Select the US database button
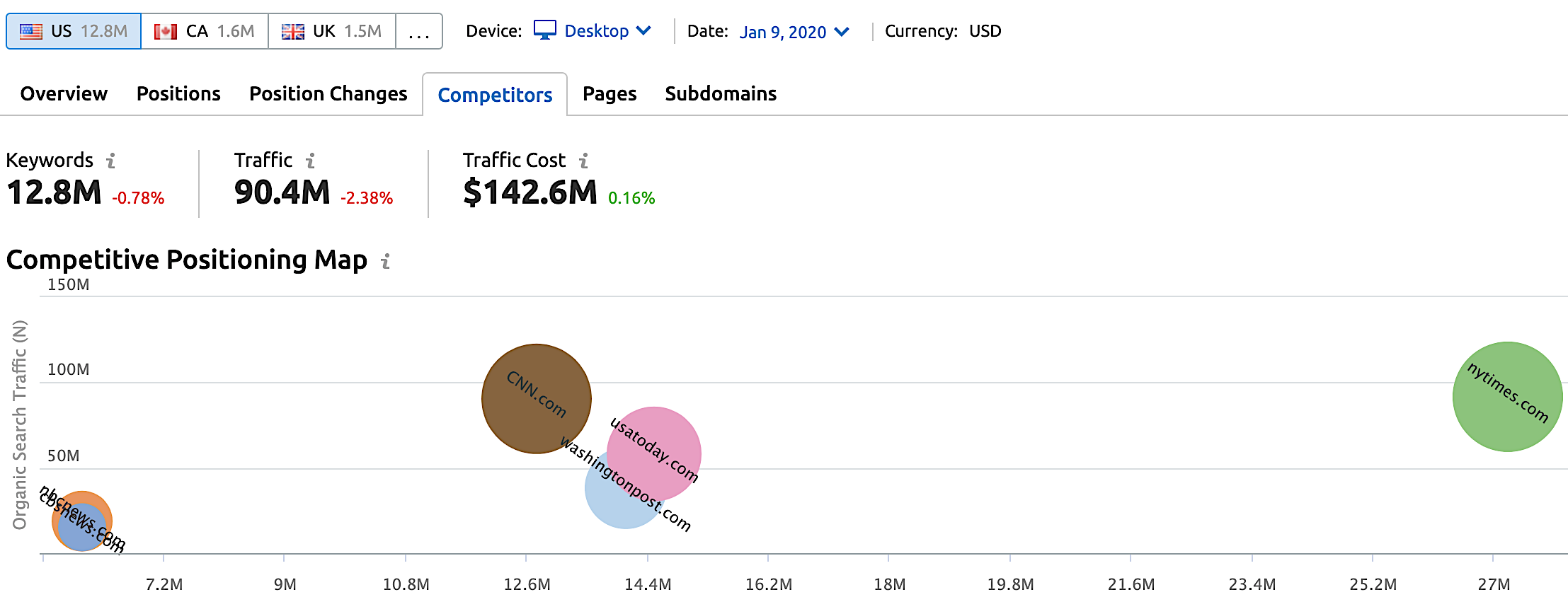 coord(74,31)
